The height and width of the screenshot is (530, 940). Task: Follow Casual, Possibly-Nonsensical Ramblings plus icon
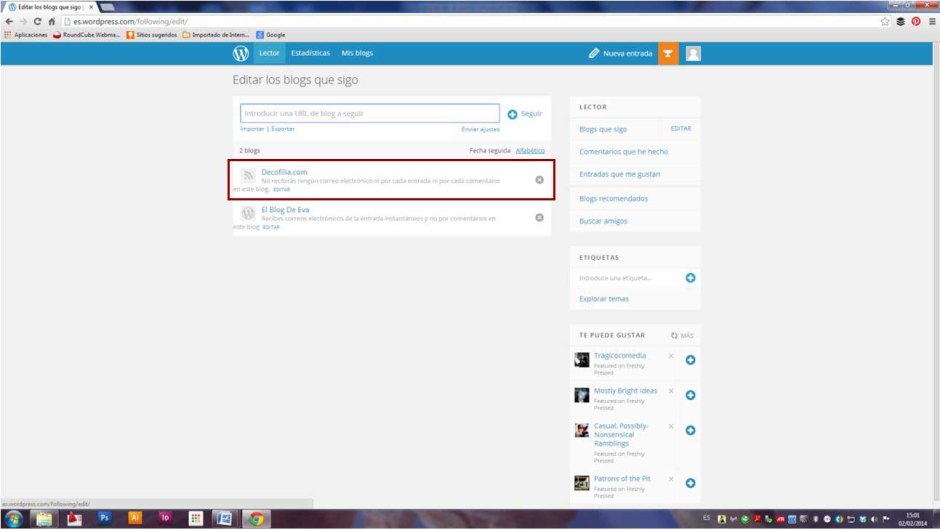click(691, 430)
